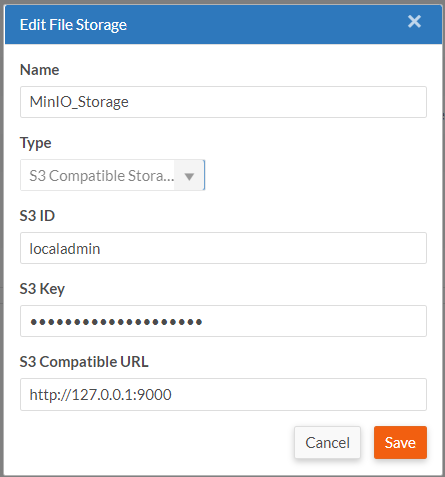Viewport: 445px width, 477px height.
Task: Click the Edit File Storage title
Action: 73,25
